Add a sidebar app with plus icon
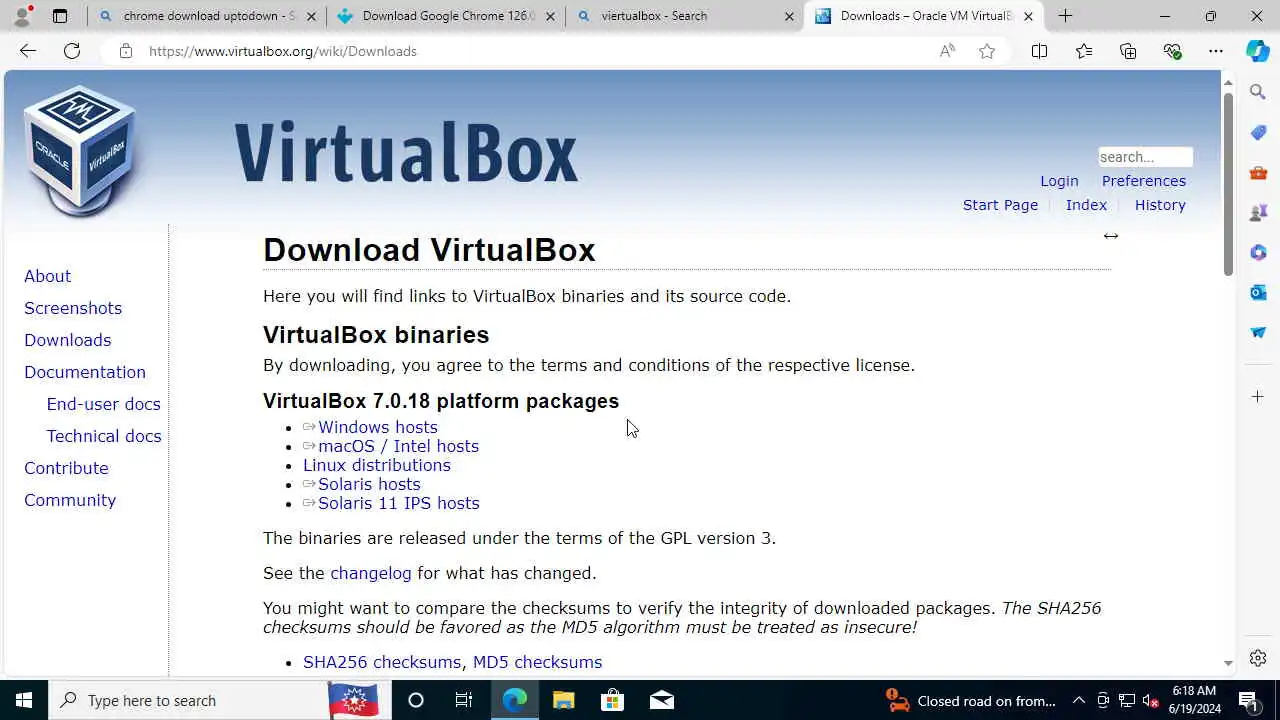 pos(1258,397)
